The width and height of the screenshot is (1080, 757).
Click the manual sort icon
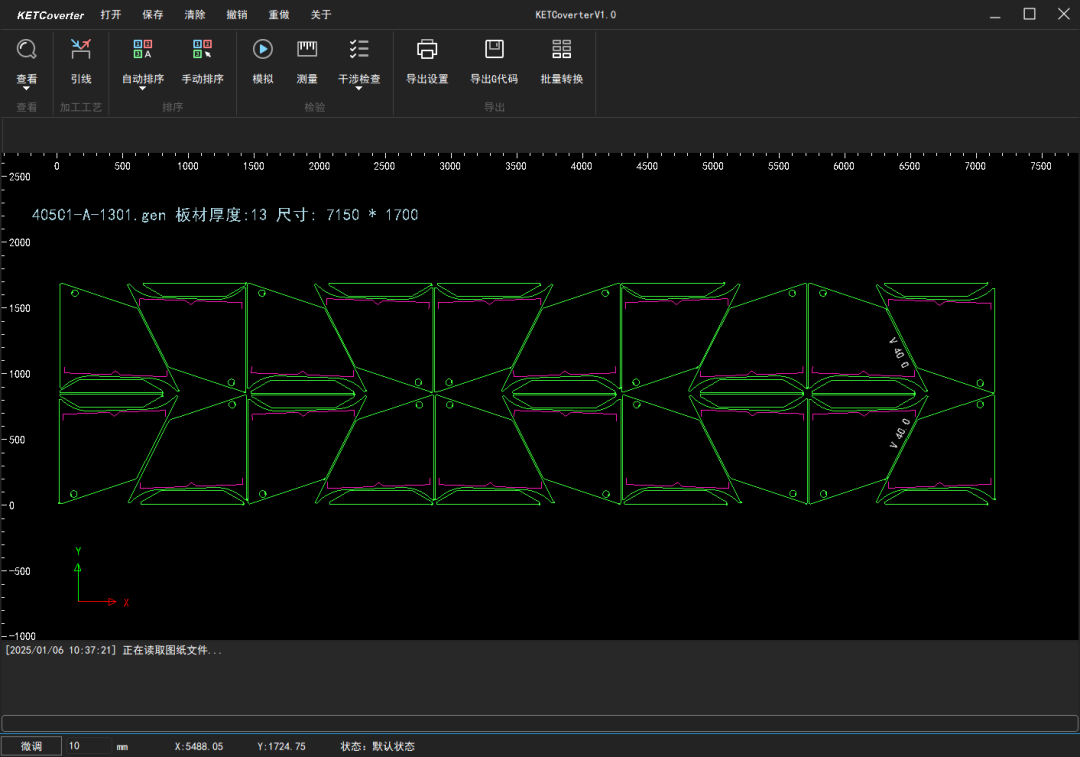coord(202,50)
